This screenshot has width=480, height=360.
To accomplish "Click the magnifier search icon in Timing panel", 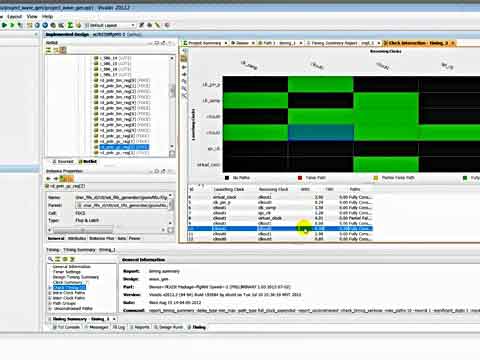I will [x=50, y=259].
